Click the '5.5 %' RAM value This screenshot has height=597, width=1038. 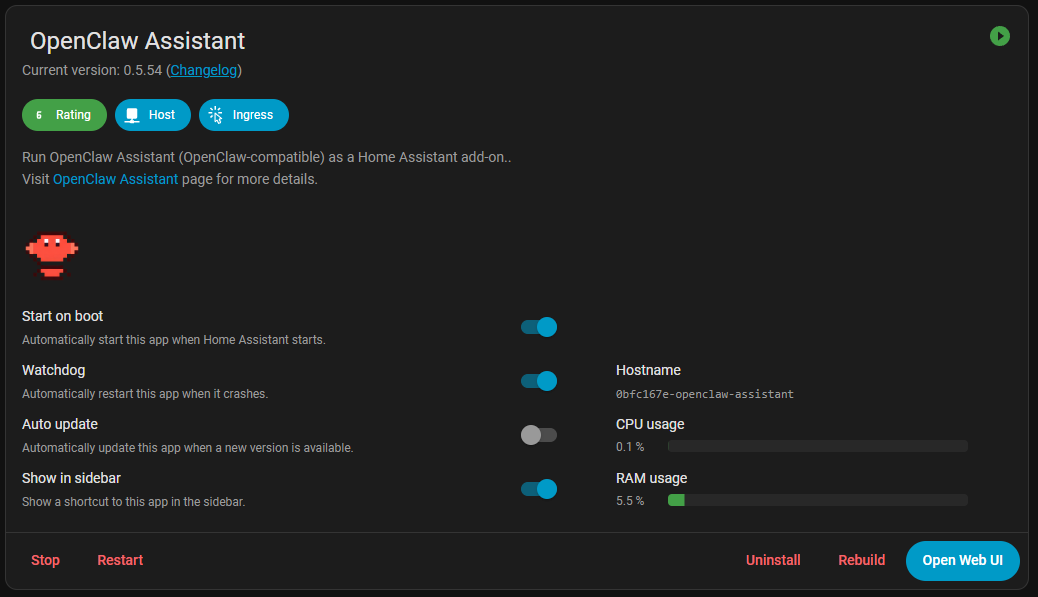(x=630, y=501)
